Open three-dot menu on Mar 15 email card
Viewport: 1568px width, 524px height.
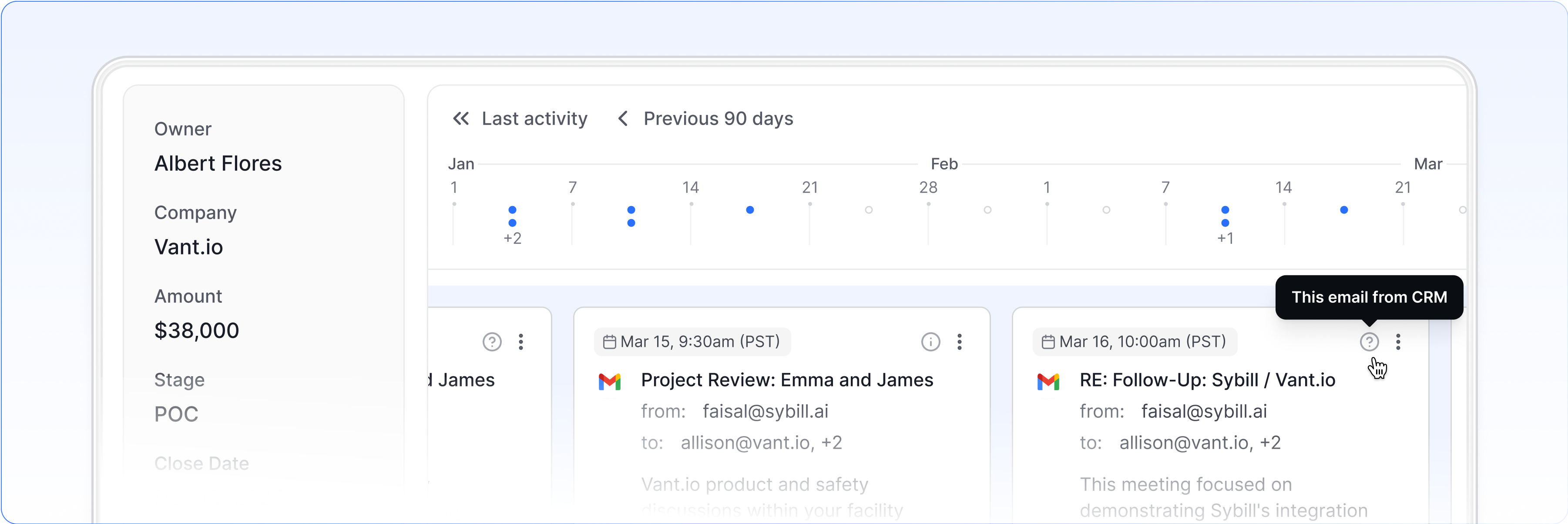click(959, 342)
